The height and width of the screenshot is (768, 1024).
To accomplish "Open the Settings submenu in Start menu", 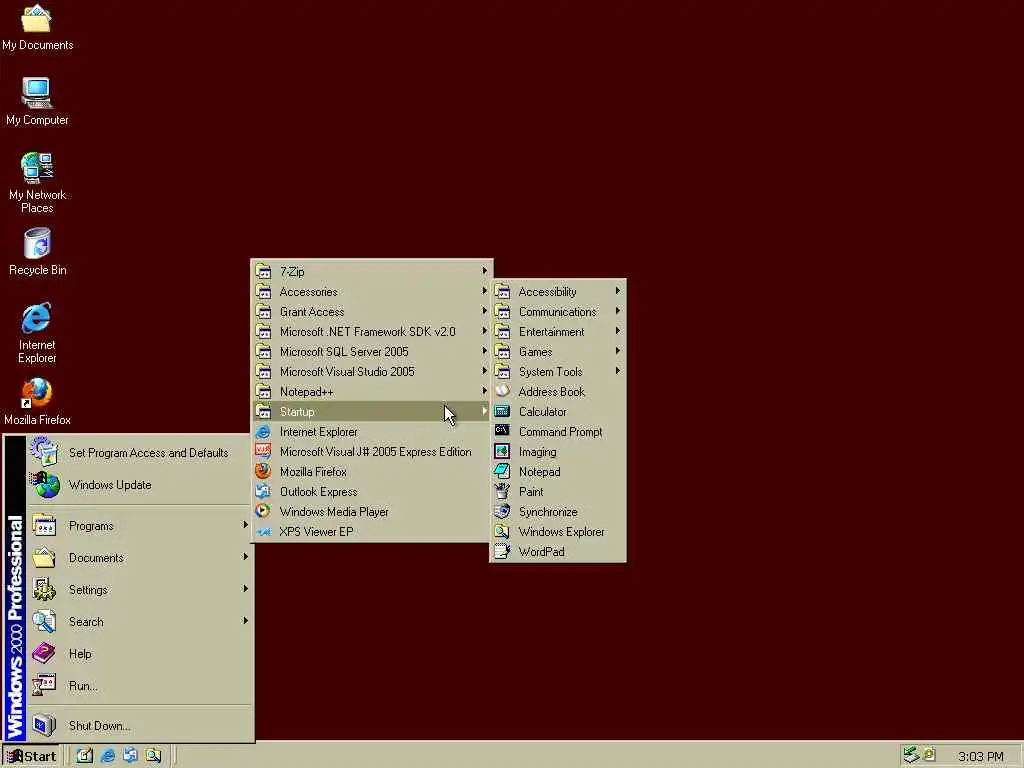I will coord(139,590).
